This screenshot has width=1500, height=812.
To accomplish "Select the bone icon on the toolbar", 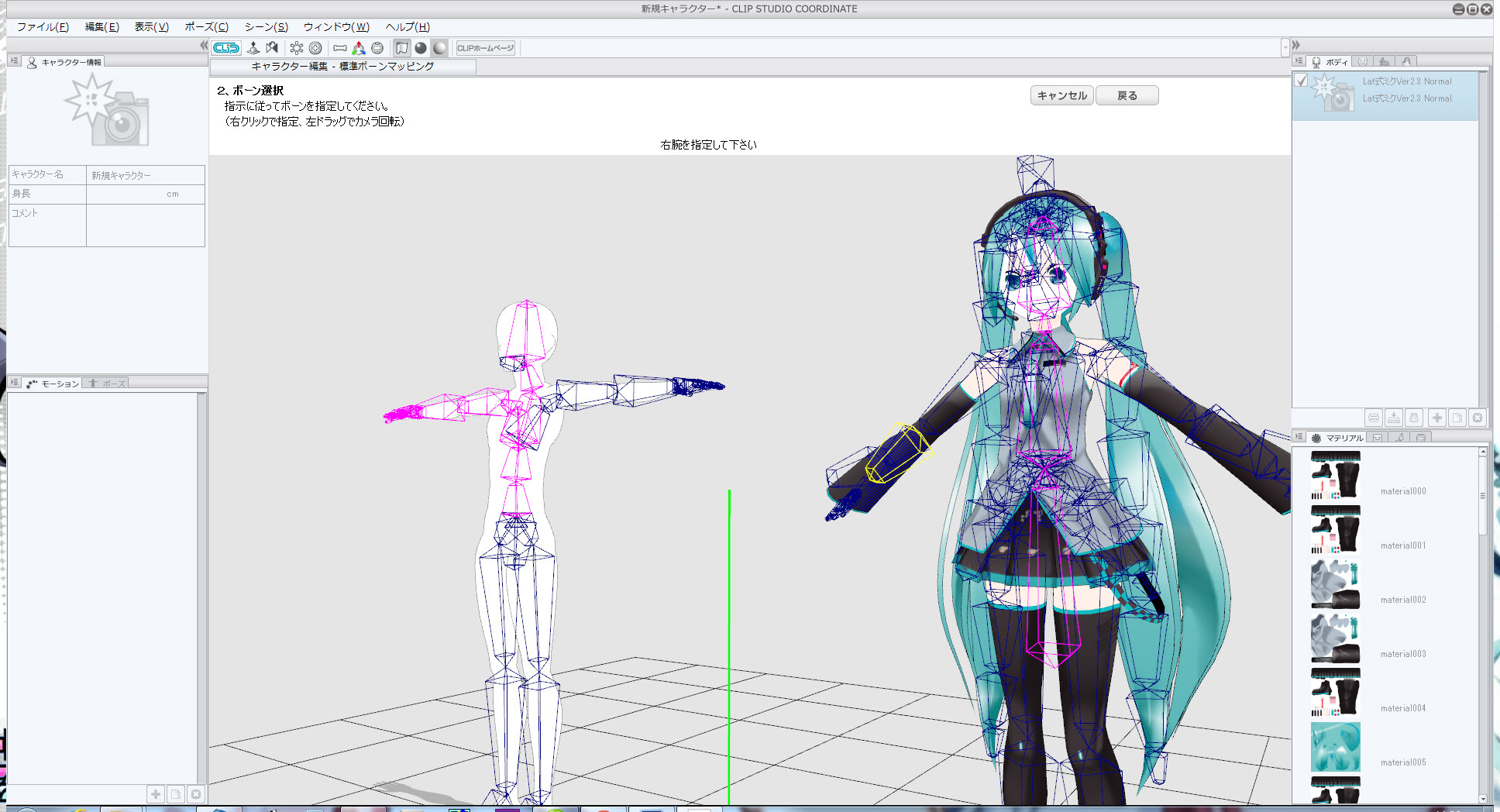I will (x=340, y=48).
